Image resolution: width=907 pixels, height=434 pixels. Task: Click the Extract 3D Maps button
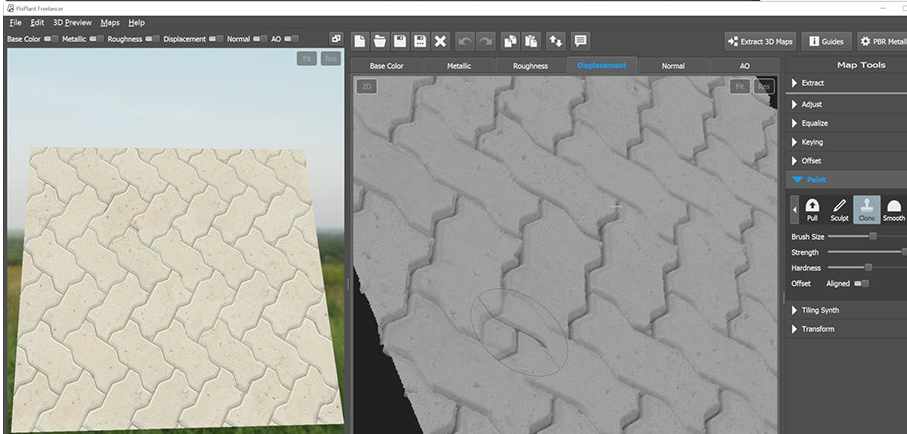coord(760,41)
